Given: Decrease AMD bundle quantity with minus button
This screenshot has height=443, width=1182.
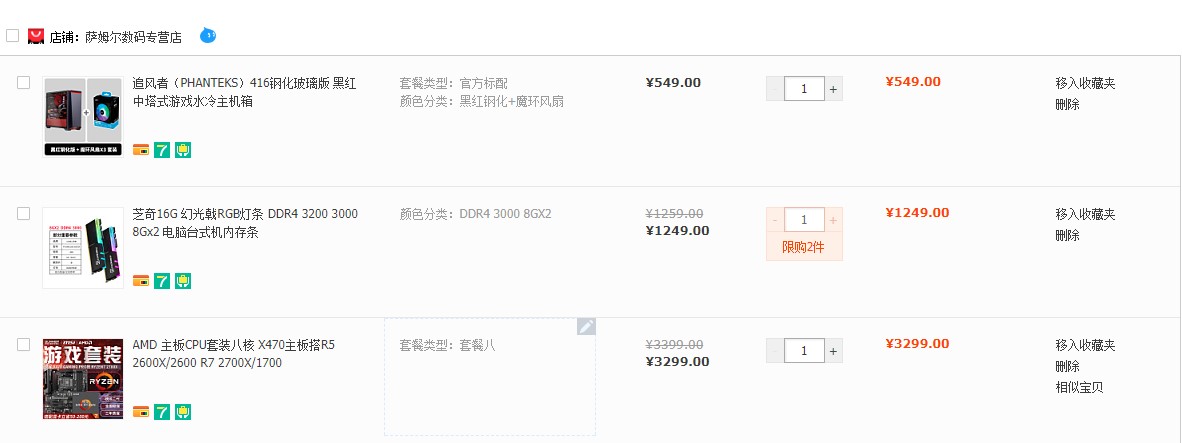Looking at the screenshot, I should (x=775, y=351).
